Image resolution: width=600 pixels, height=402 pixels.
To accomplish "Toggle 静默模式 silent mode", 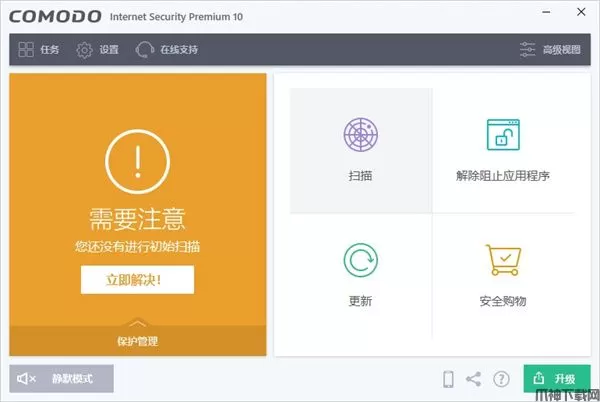I will [62, 379].
